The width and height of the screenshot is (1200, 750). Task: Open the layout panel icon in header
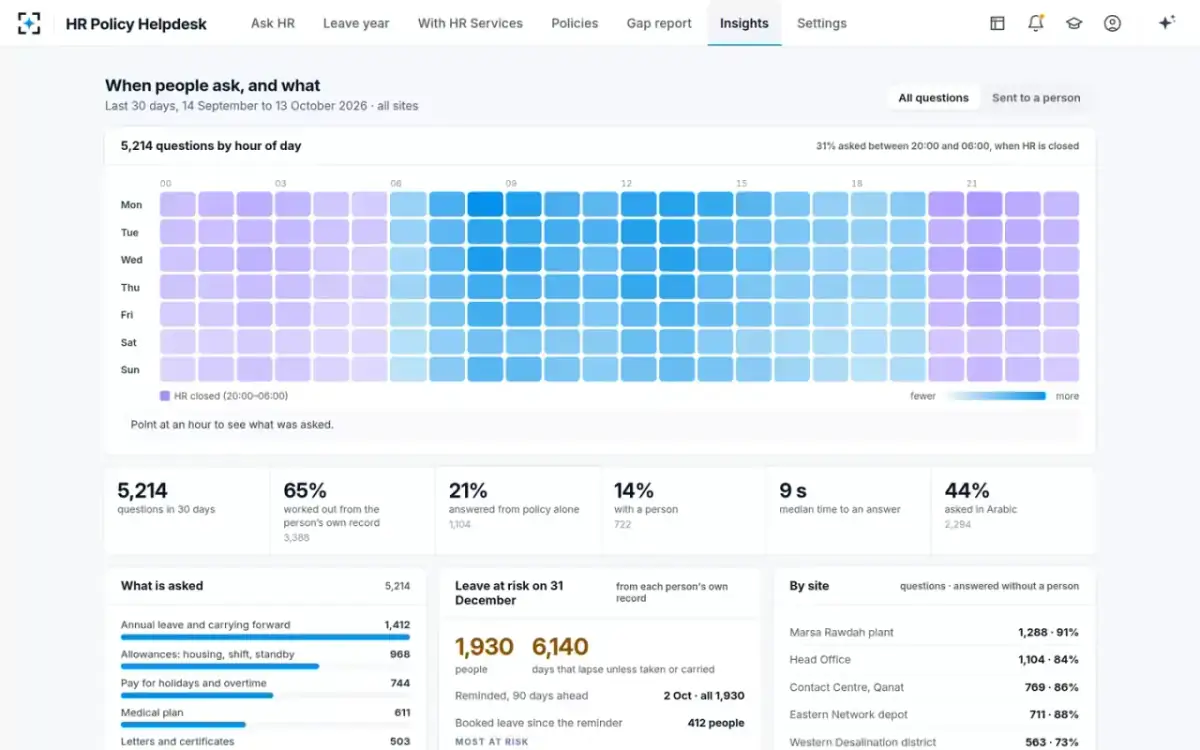coord(997,23)
